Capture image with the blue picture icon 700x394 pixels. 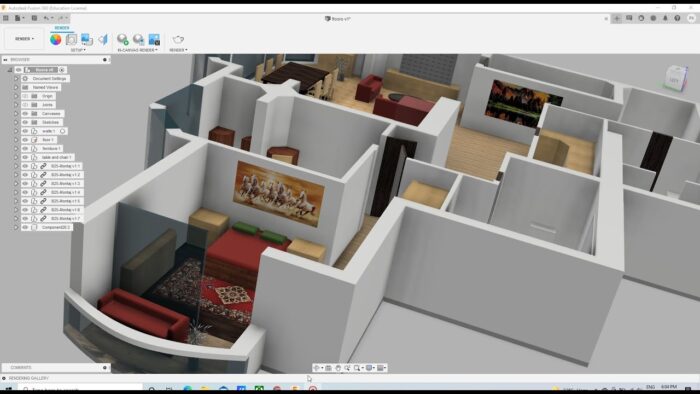click(154, 39)
